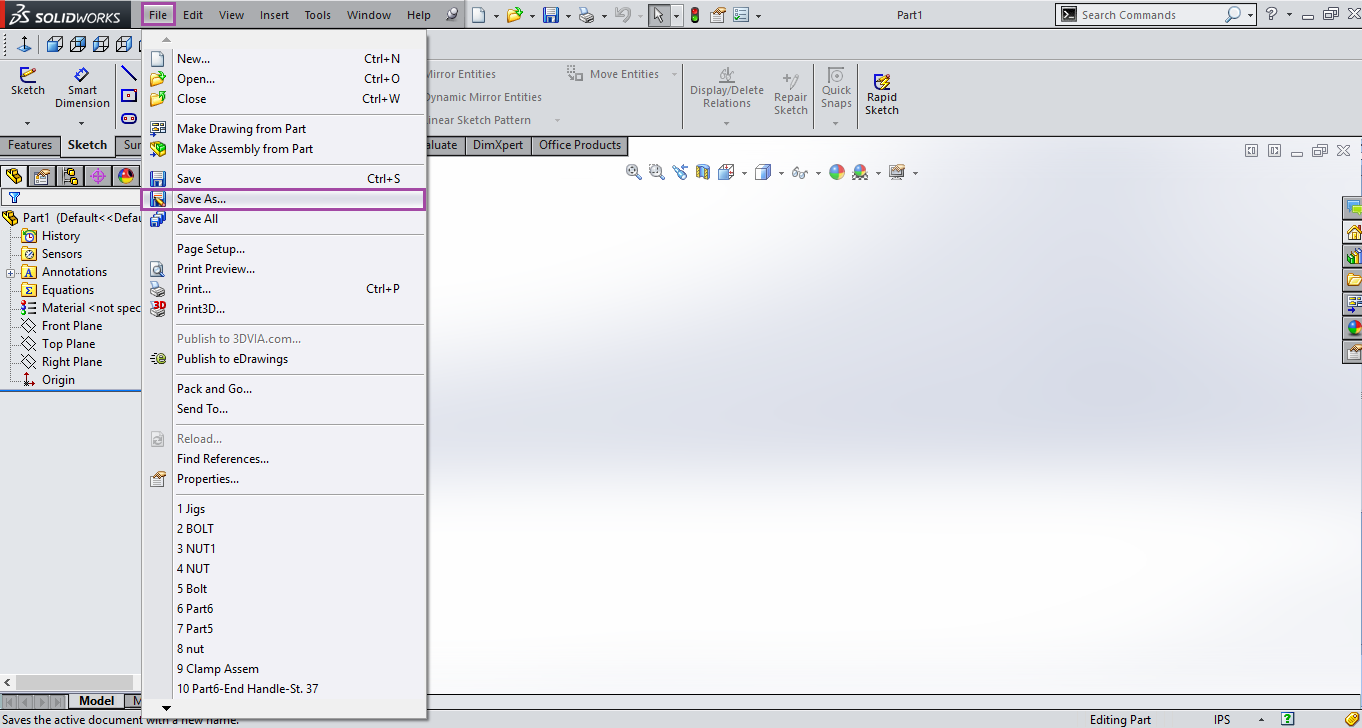Choose Save As from File menu
The height and width of the screenshot is (728, 1362).
284,199
